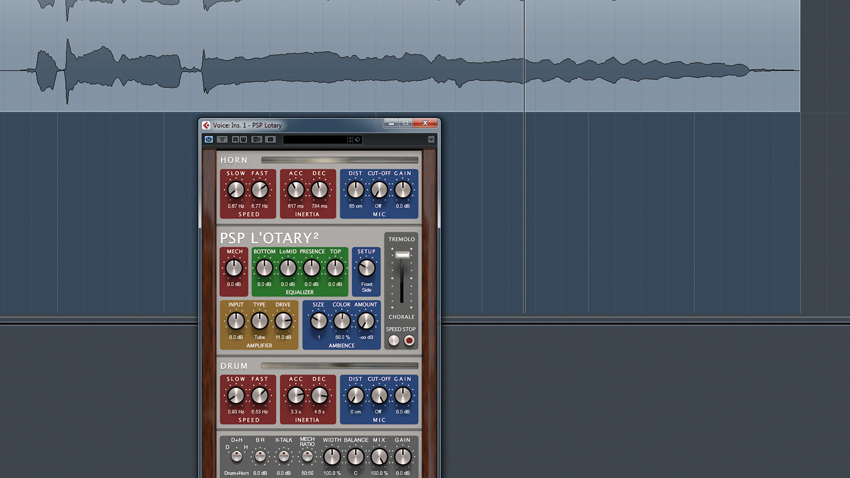This screenshot has height=478, width=850.
Task: Click the Drum DEC inertia knob
Action: click(319, 396)
